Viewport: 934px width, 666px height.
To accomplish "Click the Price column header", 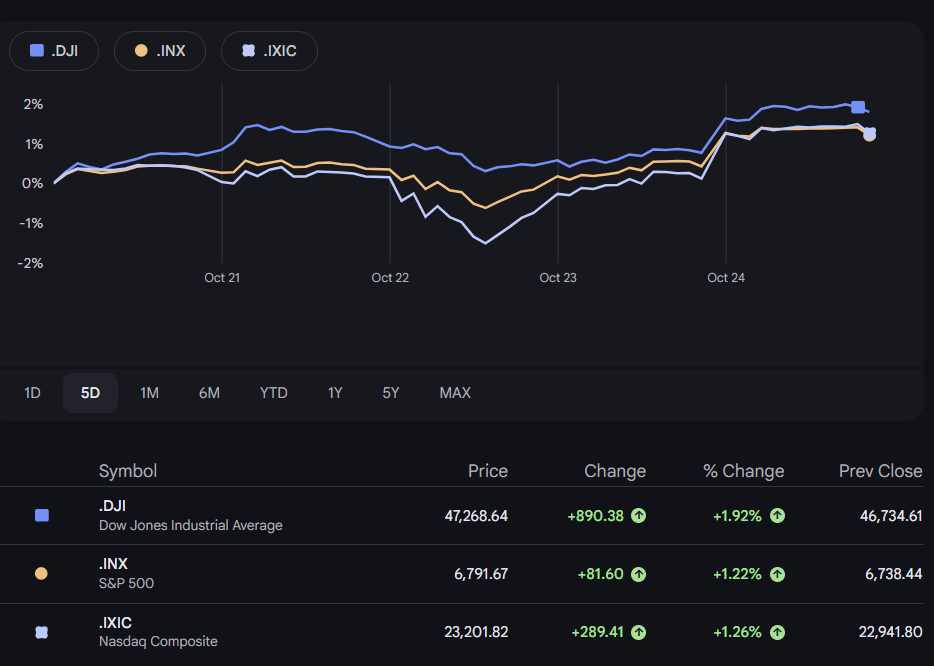I will coord(488,471).
